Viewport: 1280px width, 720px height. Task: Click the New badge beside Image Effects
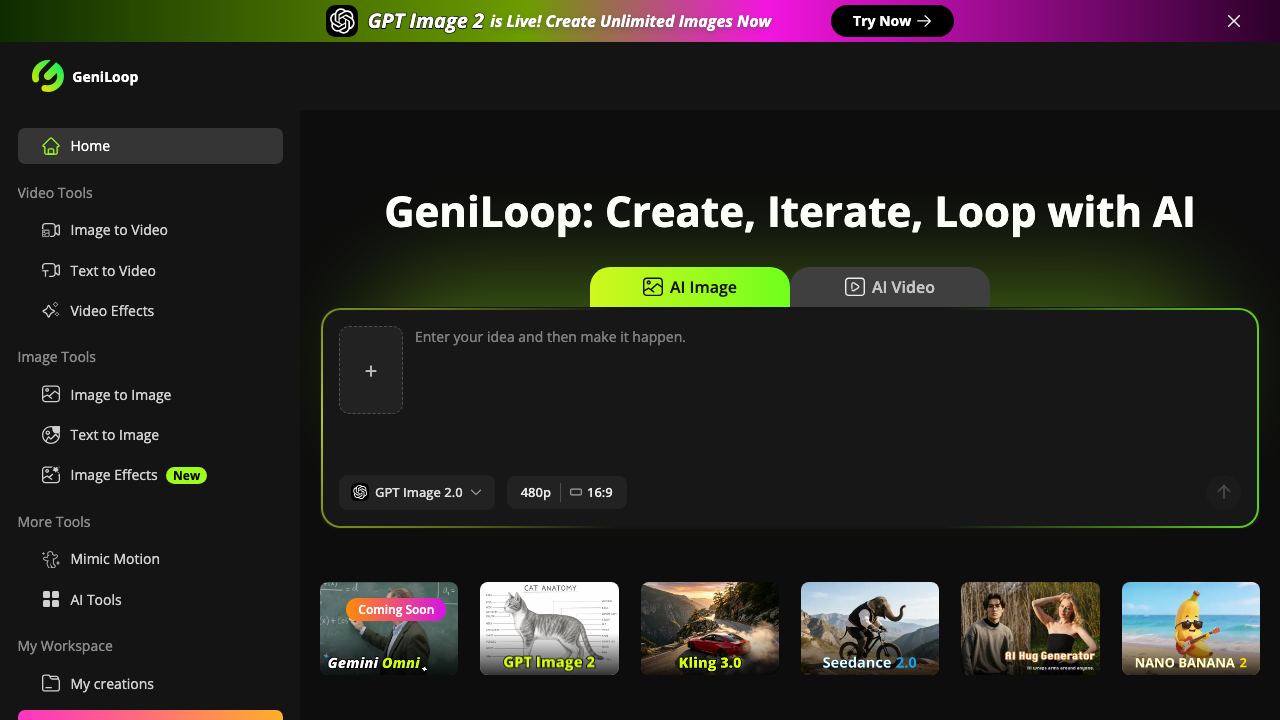187,475
